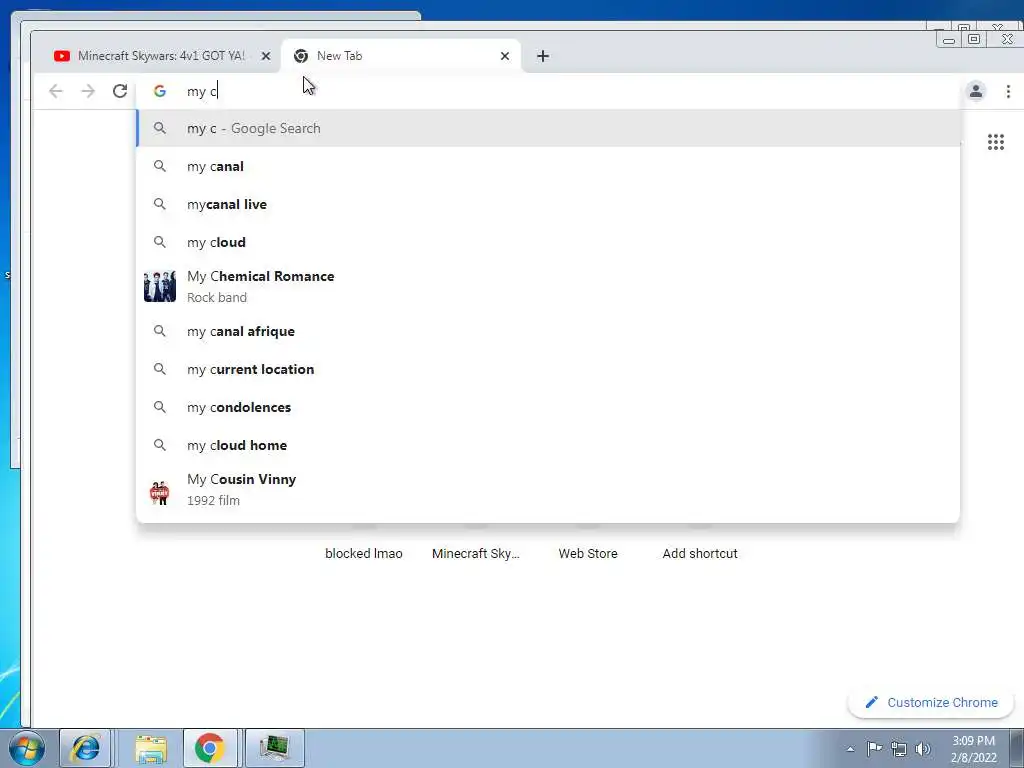Click the My Cousin Vinny poster thumbnail
This screenshot has width=1024, height=768.
[160, 492]
